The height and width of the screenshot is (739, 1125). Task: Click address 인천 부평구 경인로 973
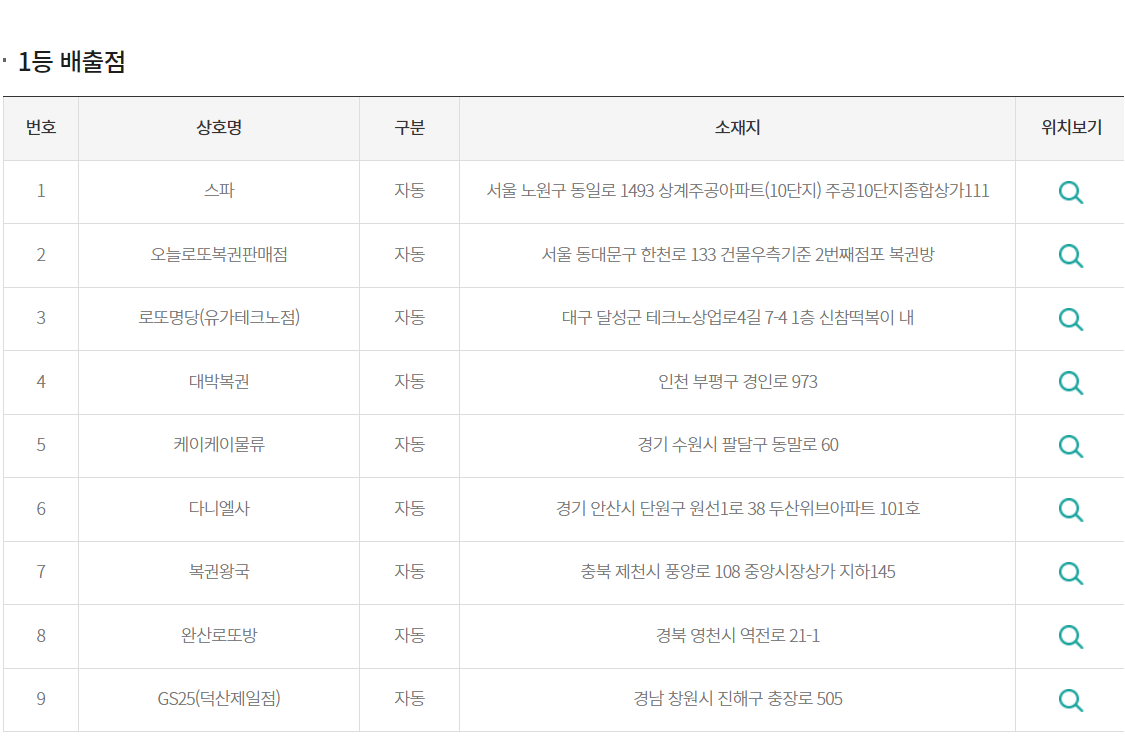tap(737, 381)
